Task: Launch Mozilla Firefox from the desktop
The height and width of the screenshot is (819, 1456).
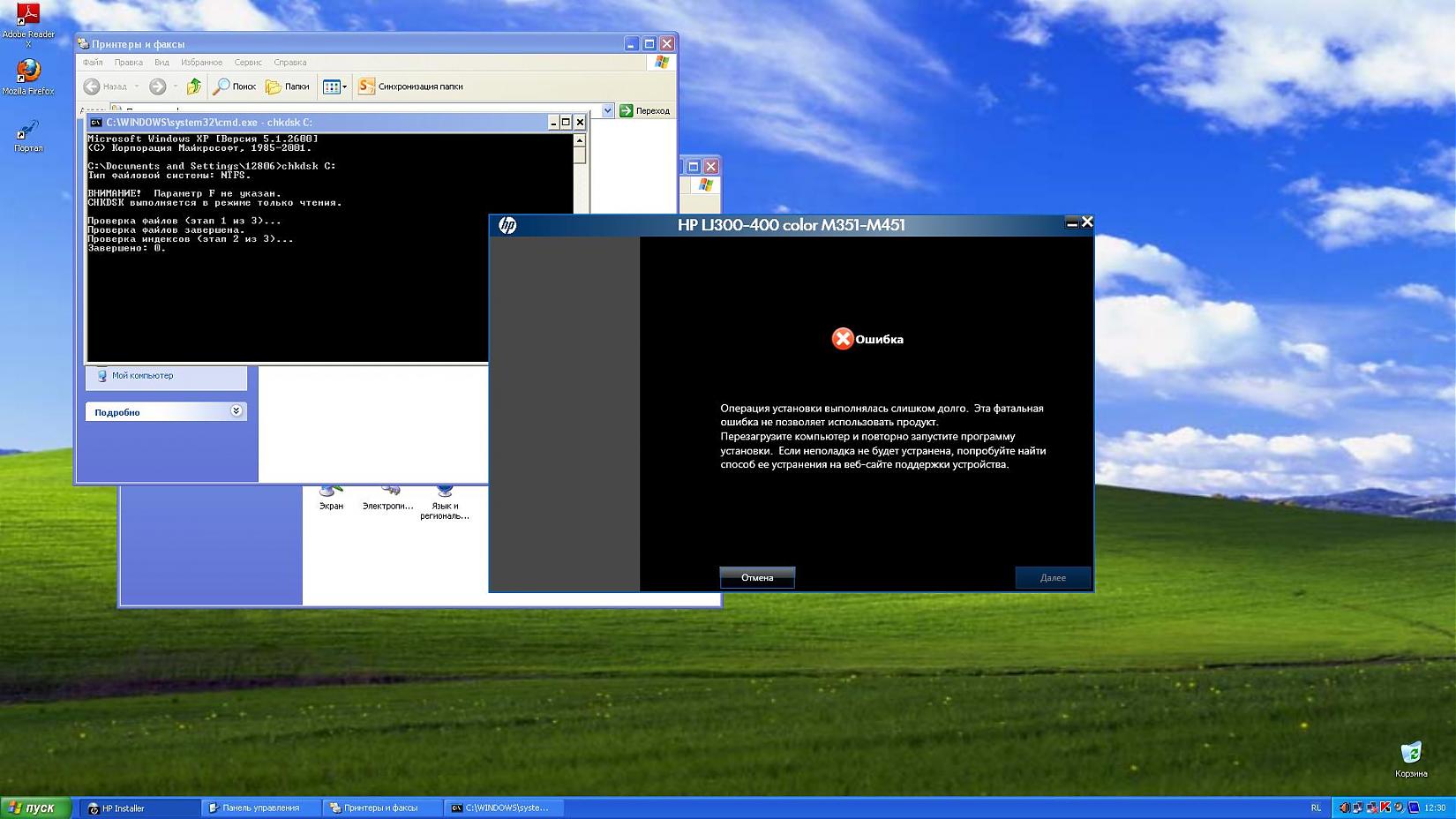Action: tap(28, 77)
